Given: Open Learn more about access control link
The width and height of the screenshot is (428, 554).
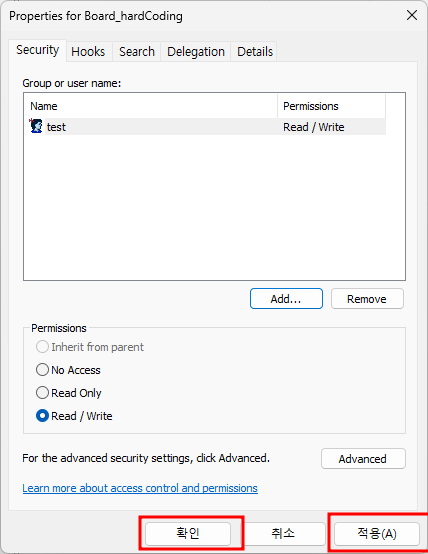Looking at the screenshot, I should pyautogui.click(x=140, y=488).
